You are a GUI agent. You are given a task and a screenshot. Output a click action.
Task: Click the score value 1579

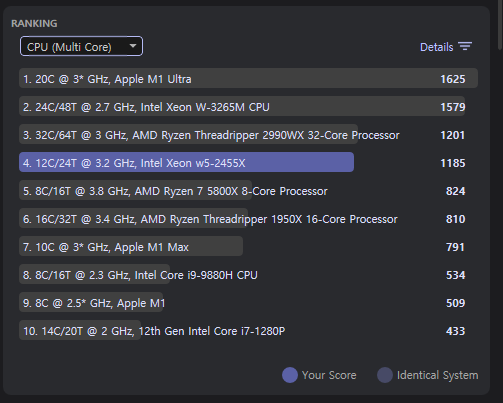coord(453,107)
